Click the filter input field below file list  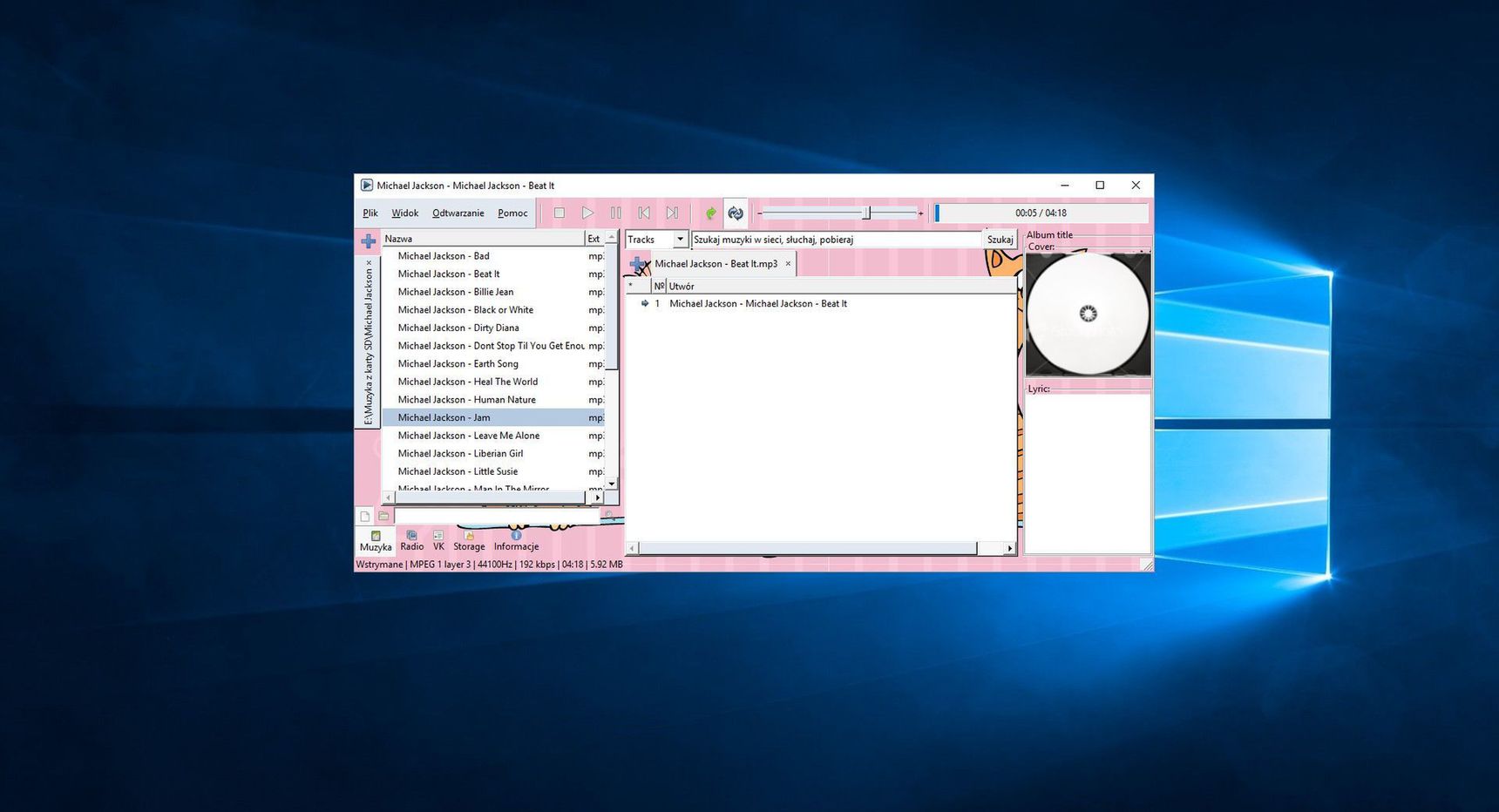point(498,516)
